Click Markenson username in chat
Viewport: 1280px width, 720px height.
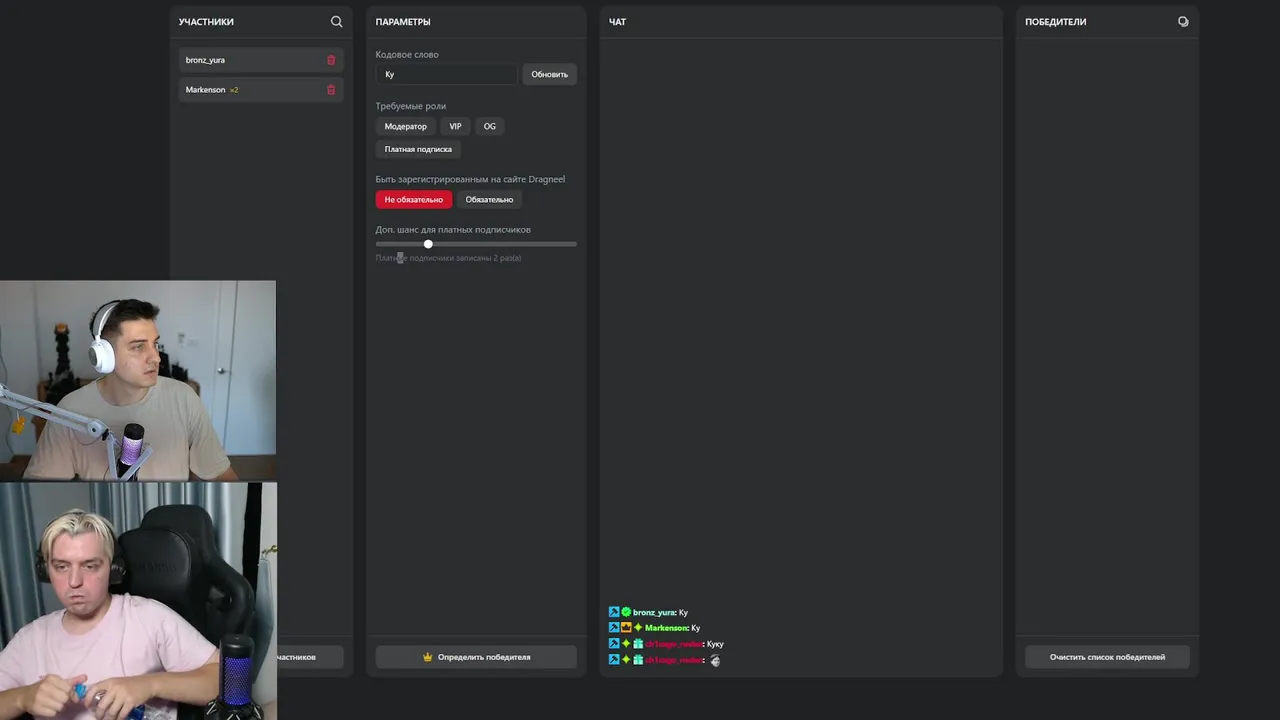coord(666,628)
